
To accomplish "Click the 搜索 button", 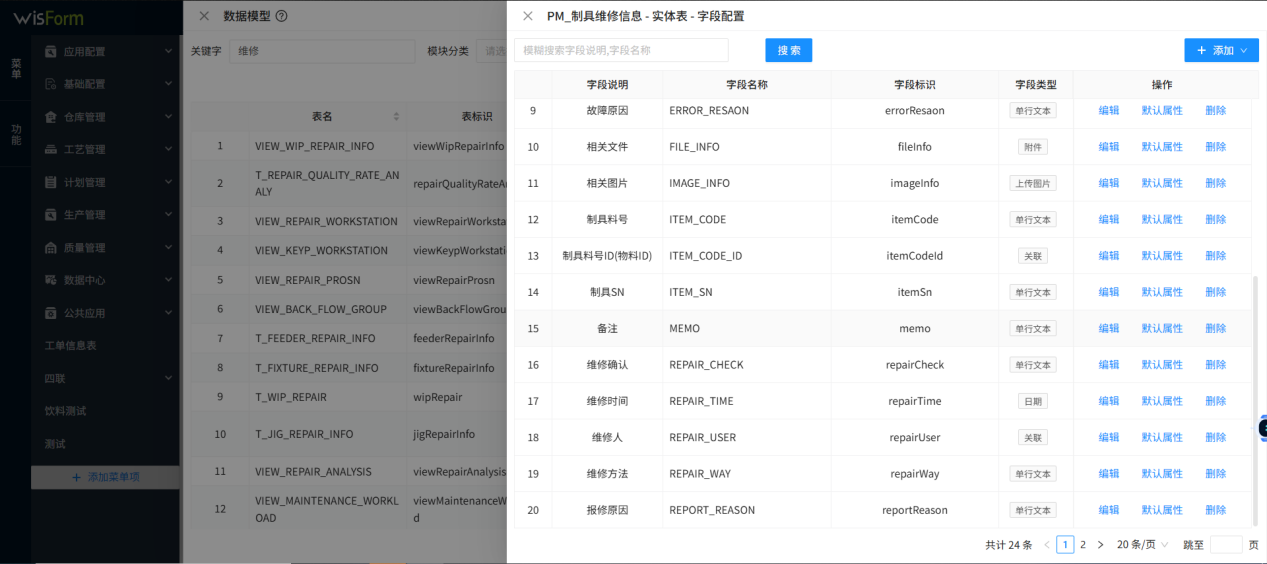I will coord(788,50).
